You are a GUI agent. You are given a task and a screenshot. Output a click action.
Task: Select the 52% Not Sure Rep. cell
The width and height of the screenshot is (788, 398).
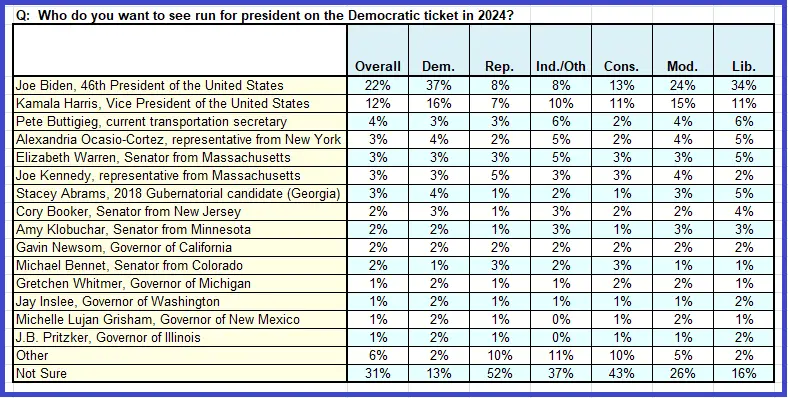(500, 373)
